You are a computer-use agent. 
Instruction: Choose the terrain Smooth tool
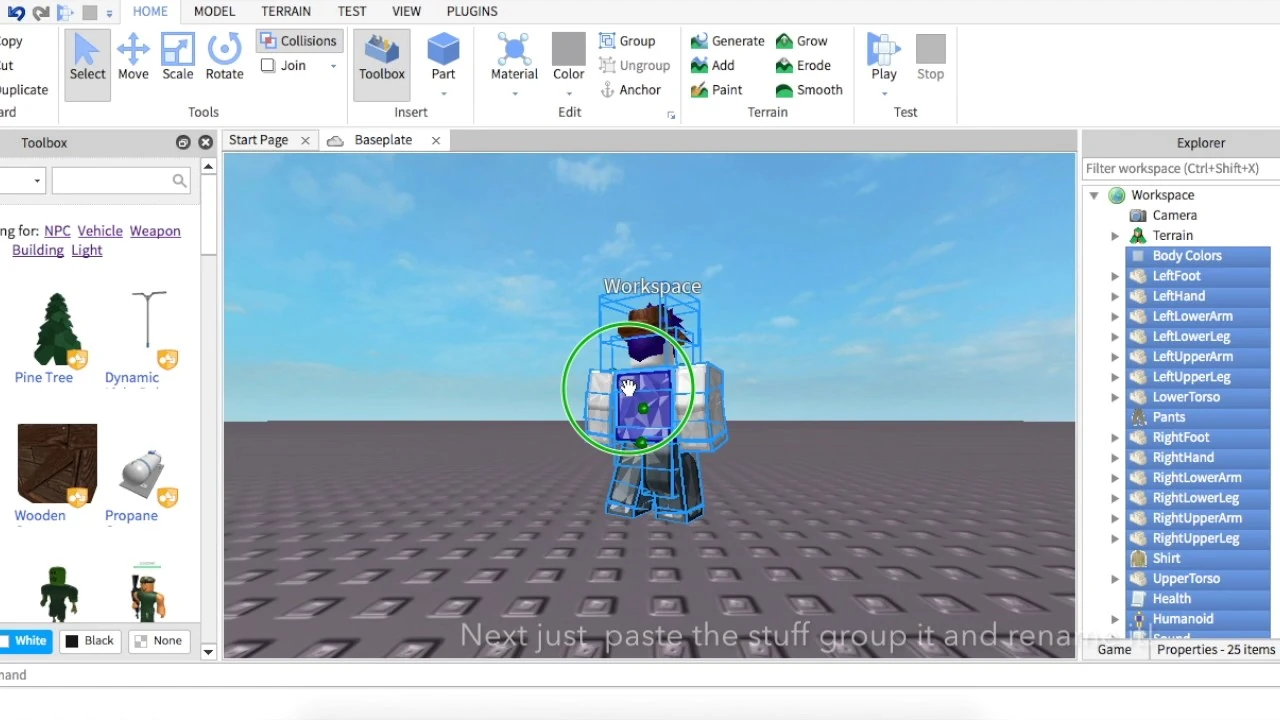pos(809,90)
